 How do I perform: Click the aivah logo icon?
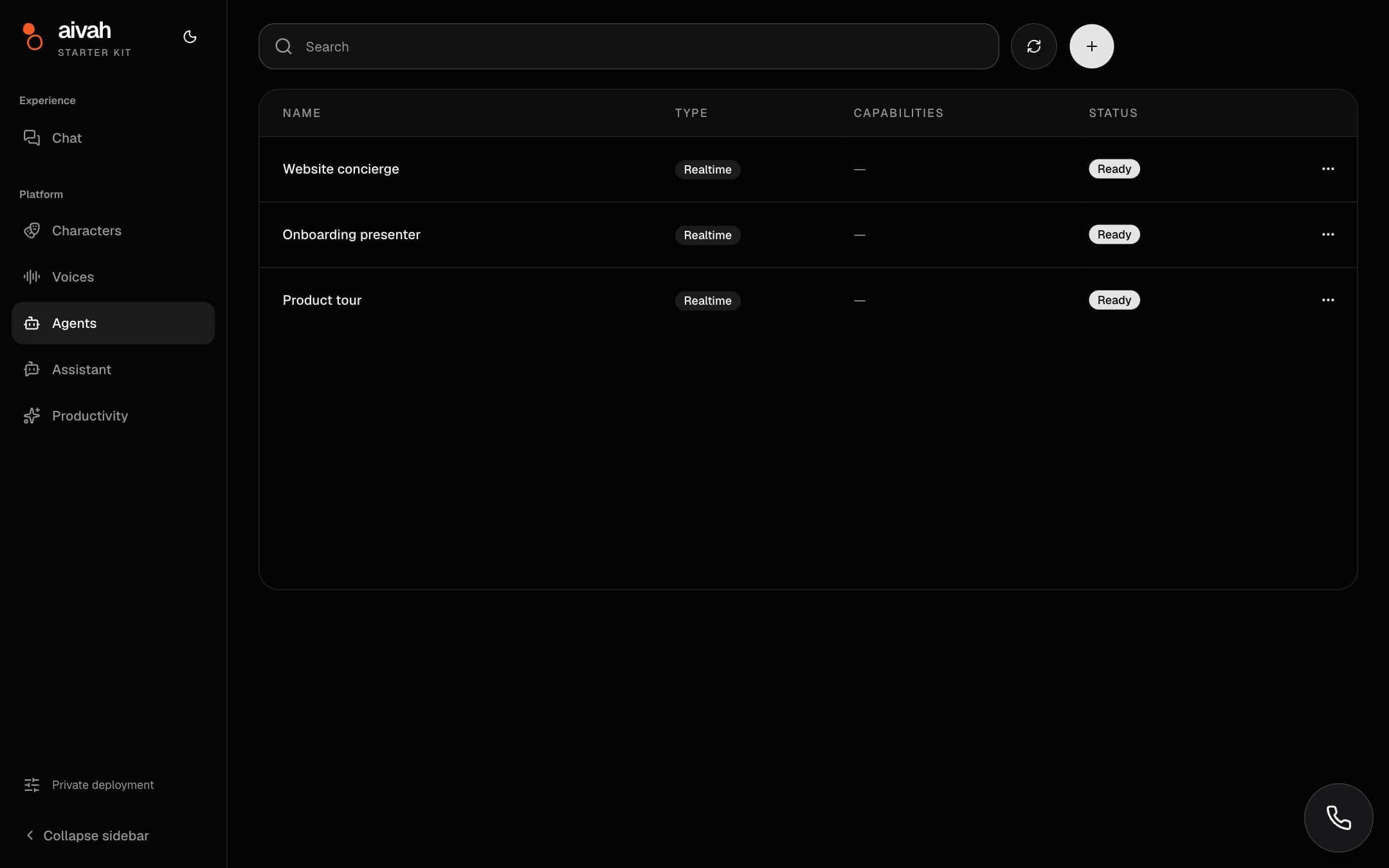(32, 37)
